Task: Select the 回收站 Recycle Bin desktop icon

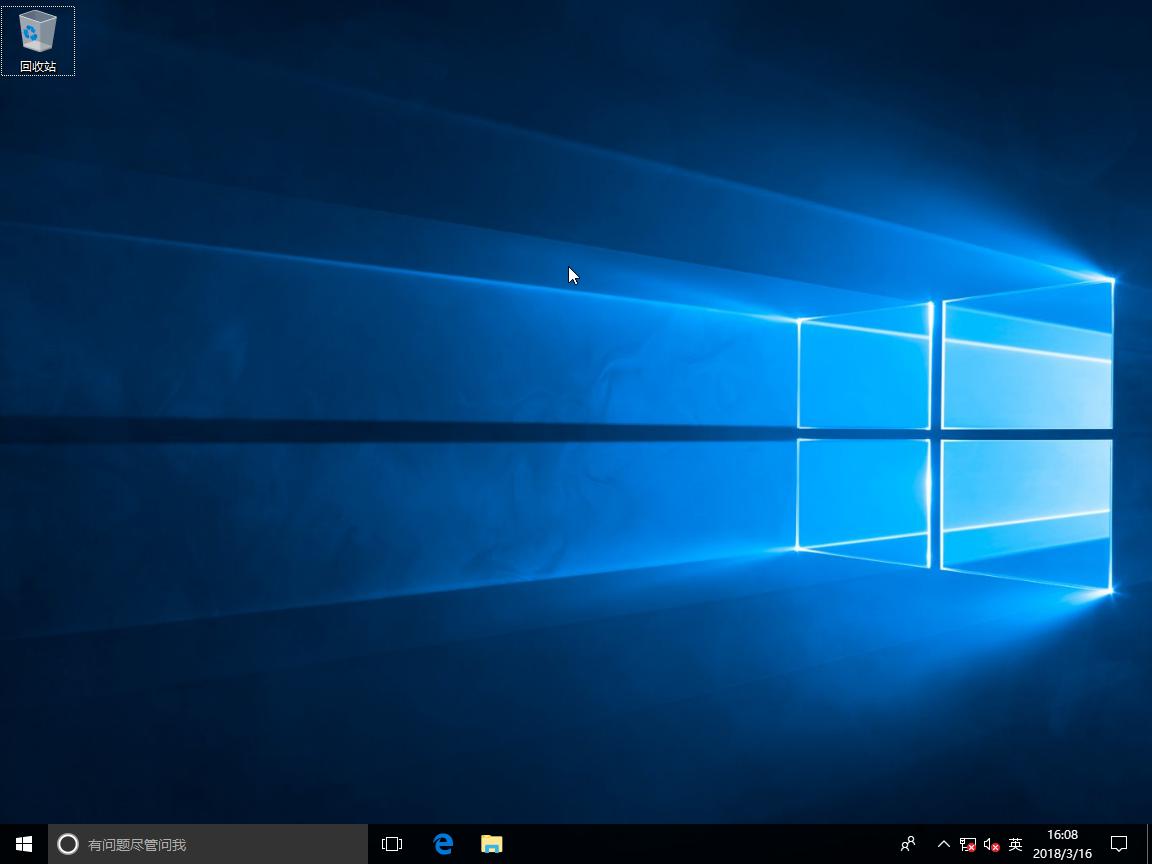Action: click(x=37, y=40)
